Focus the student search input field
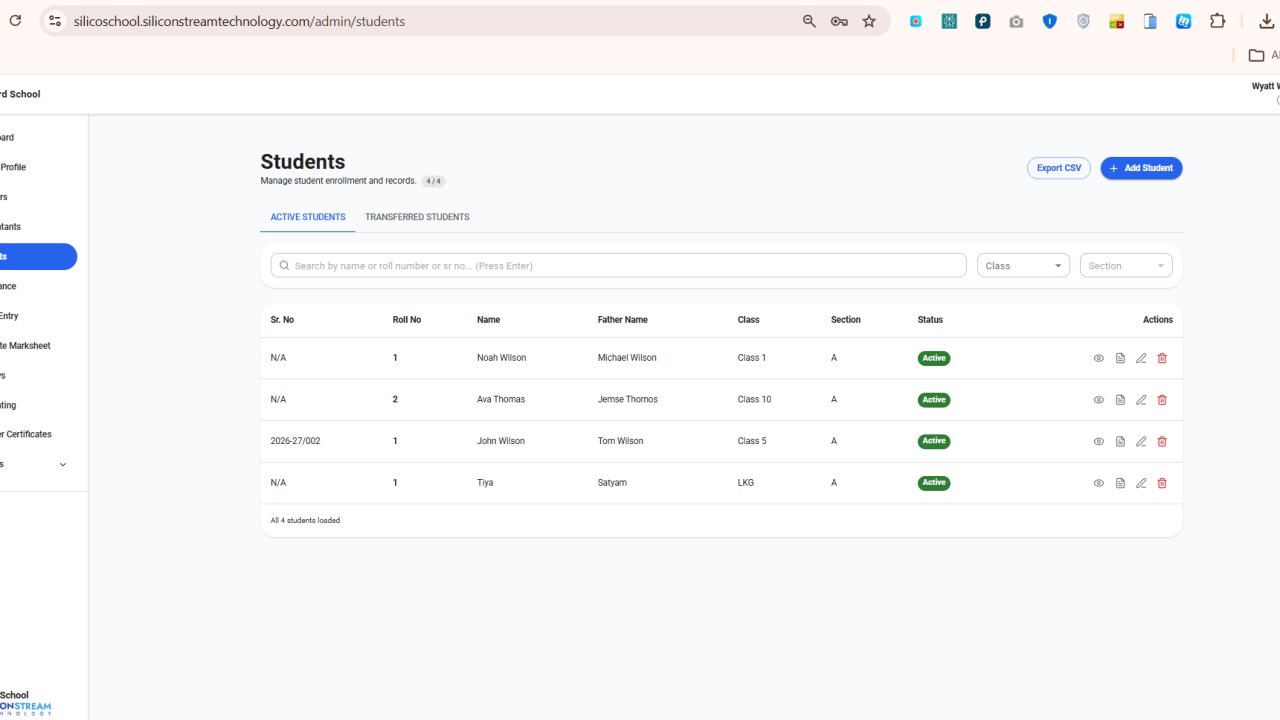 point(618,265)
